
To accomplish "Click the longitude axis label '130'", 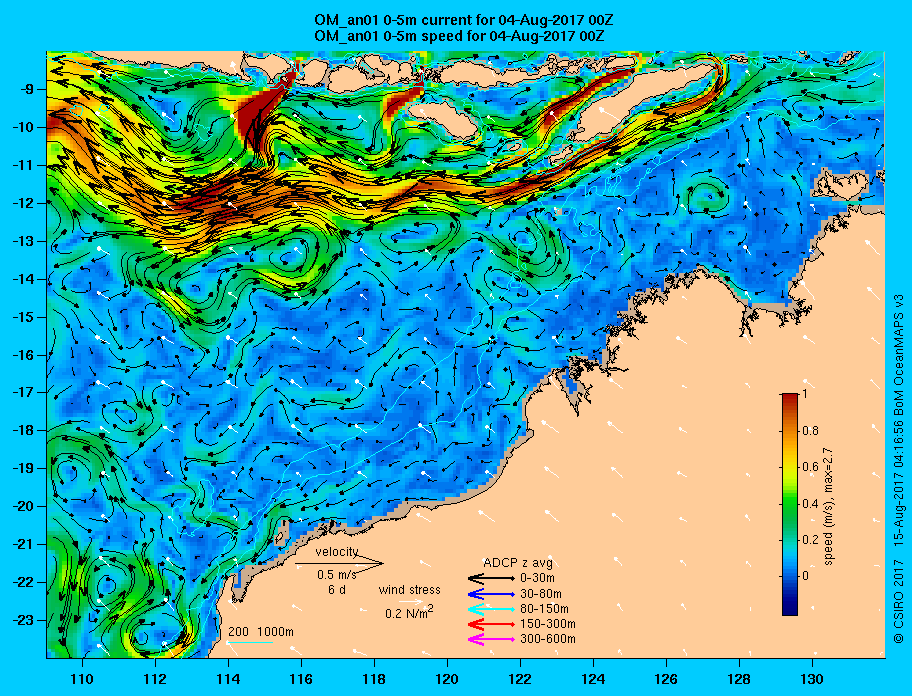I will point(812,679).
